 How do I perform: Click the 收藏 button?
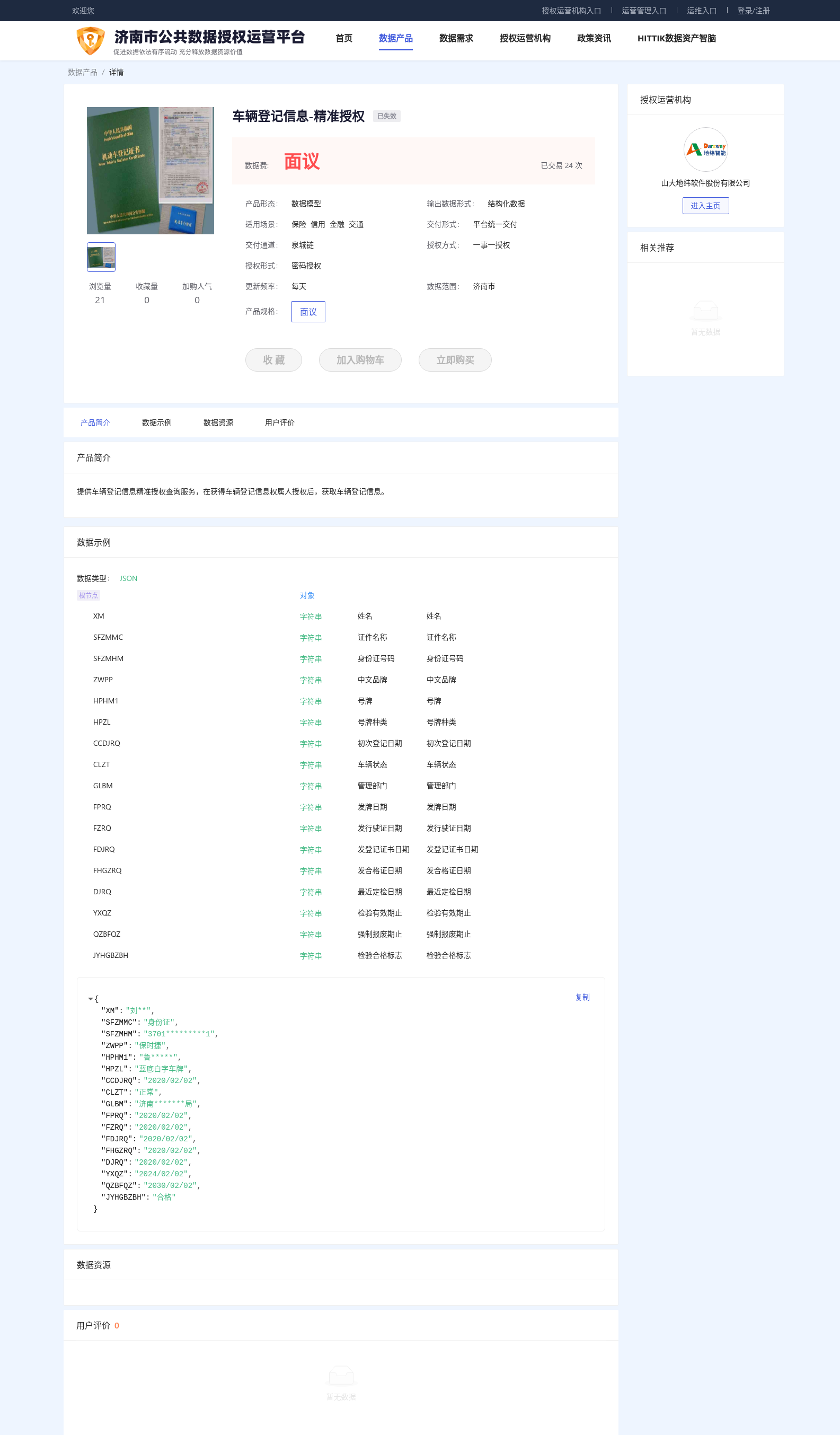pyautogui.click(x=274, y=360)
